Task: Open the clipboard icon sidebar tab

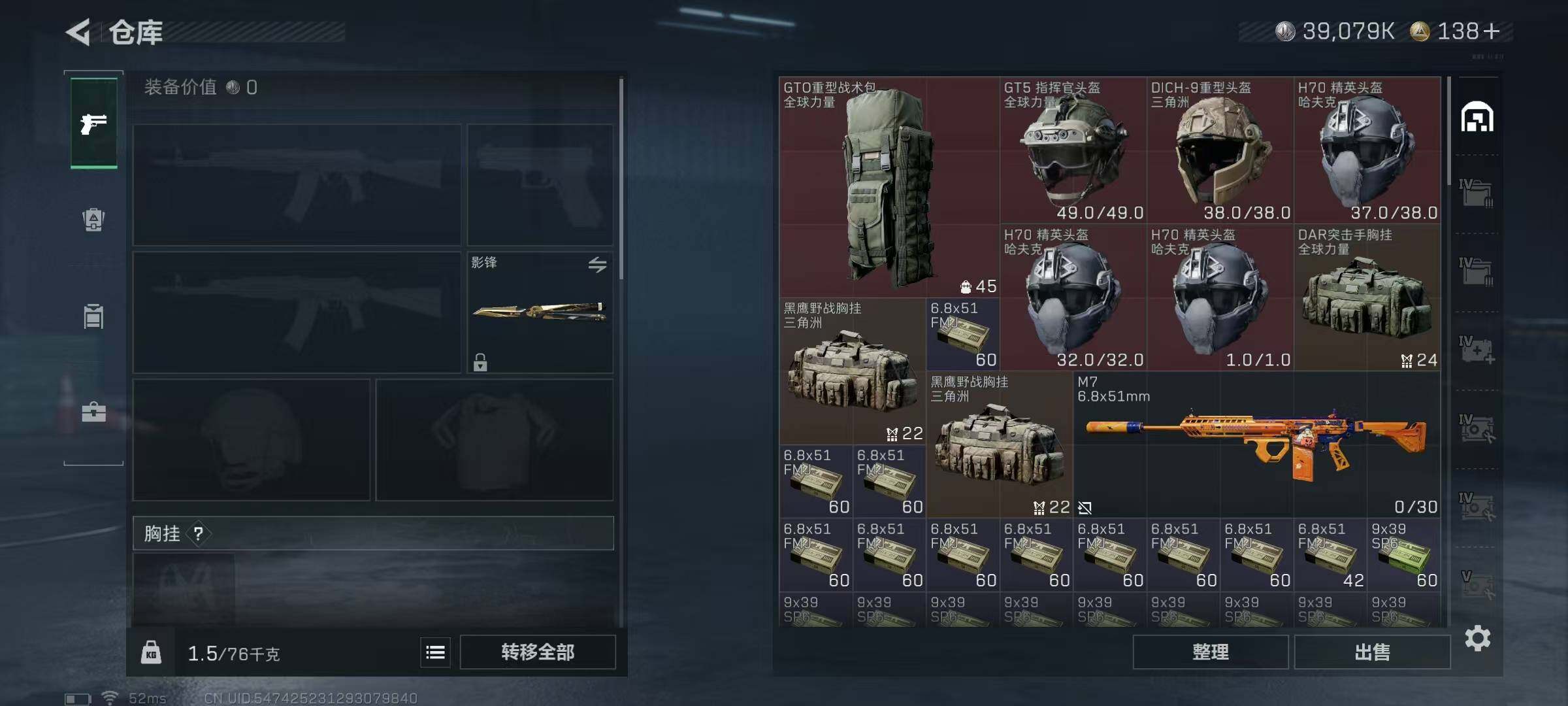Action: 93,316
